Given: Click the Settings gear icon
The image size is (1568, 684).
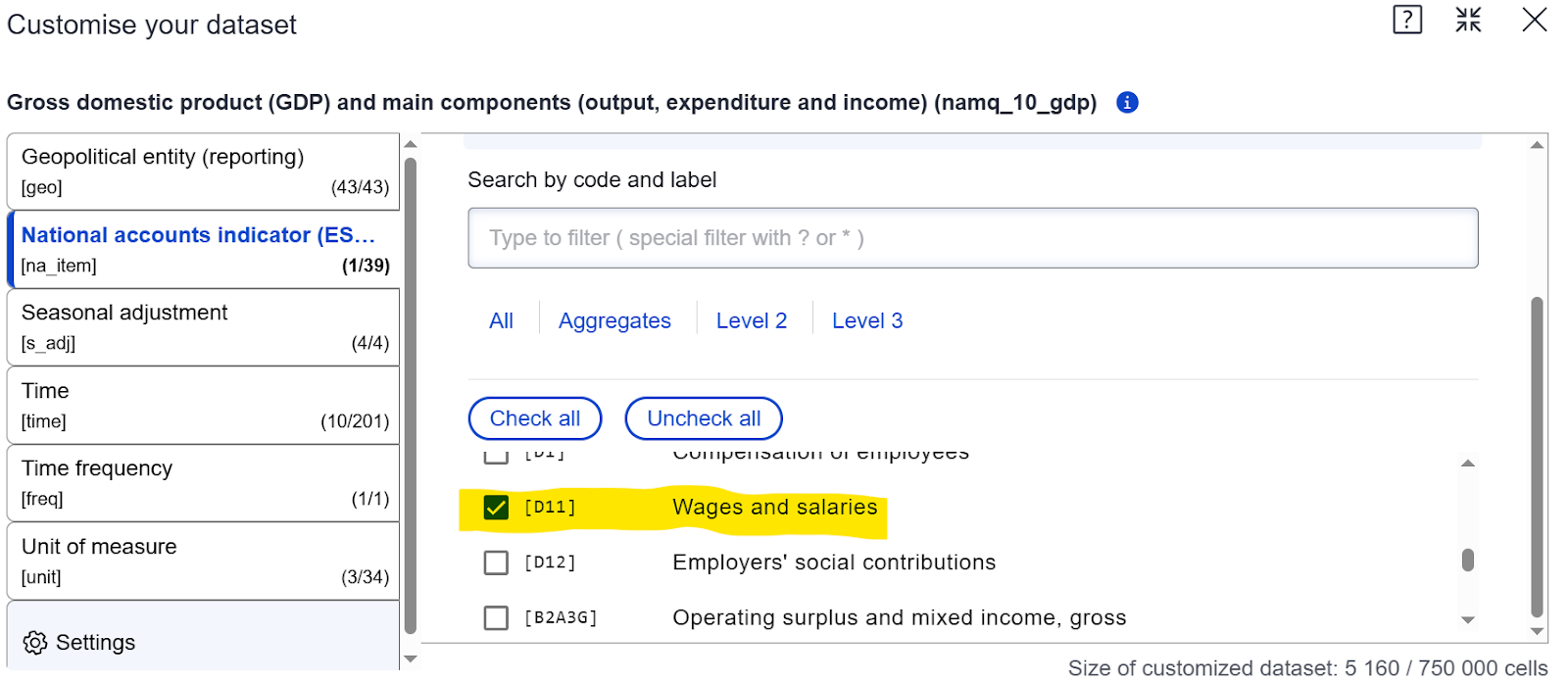Looking at the screenshot, I should 35,643.
